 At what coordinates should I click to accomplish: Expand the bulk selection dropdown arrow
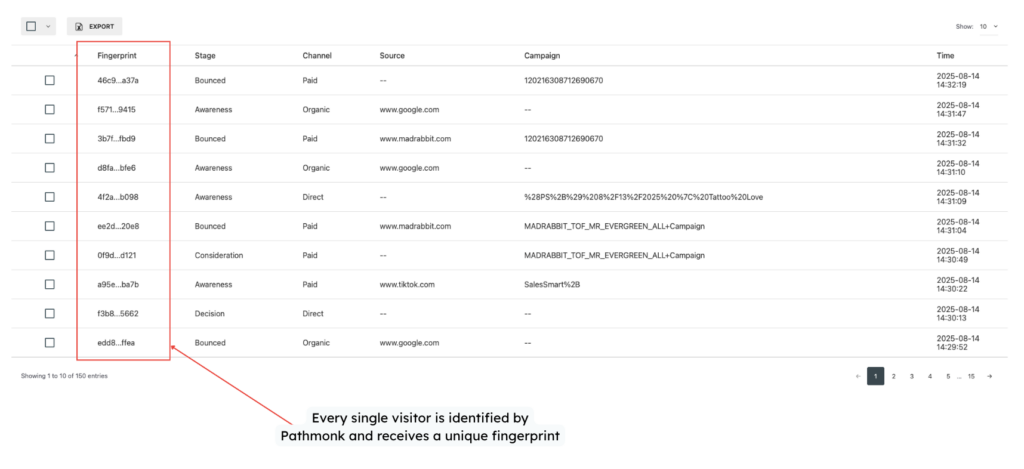click(48, 26)
